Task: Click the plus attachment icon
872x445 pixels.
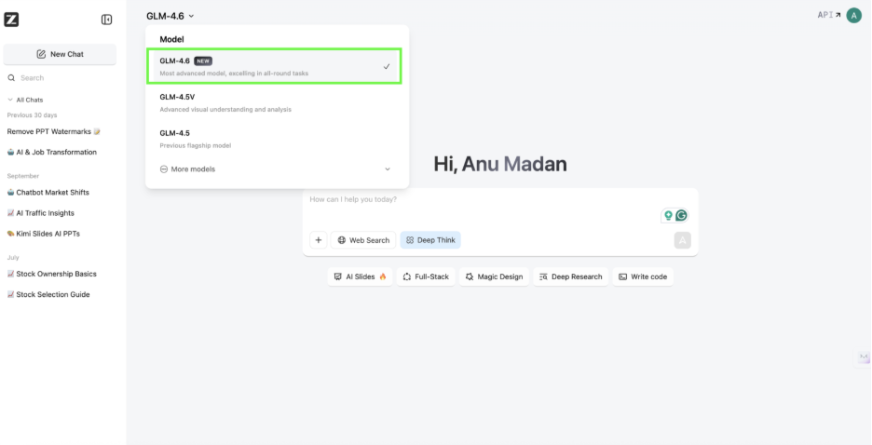Action: click(318, 240)
